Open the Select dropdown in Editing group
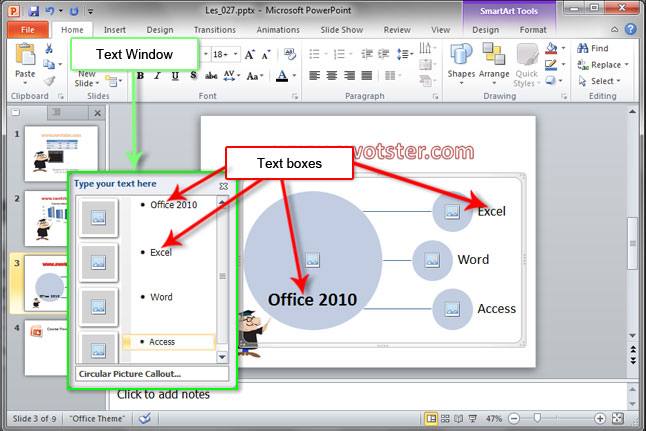This screenshot has height=431, width=646. tap(599, 81)
